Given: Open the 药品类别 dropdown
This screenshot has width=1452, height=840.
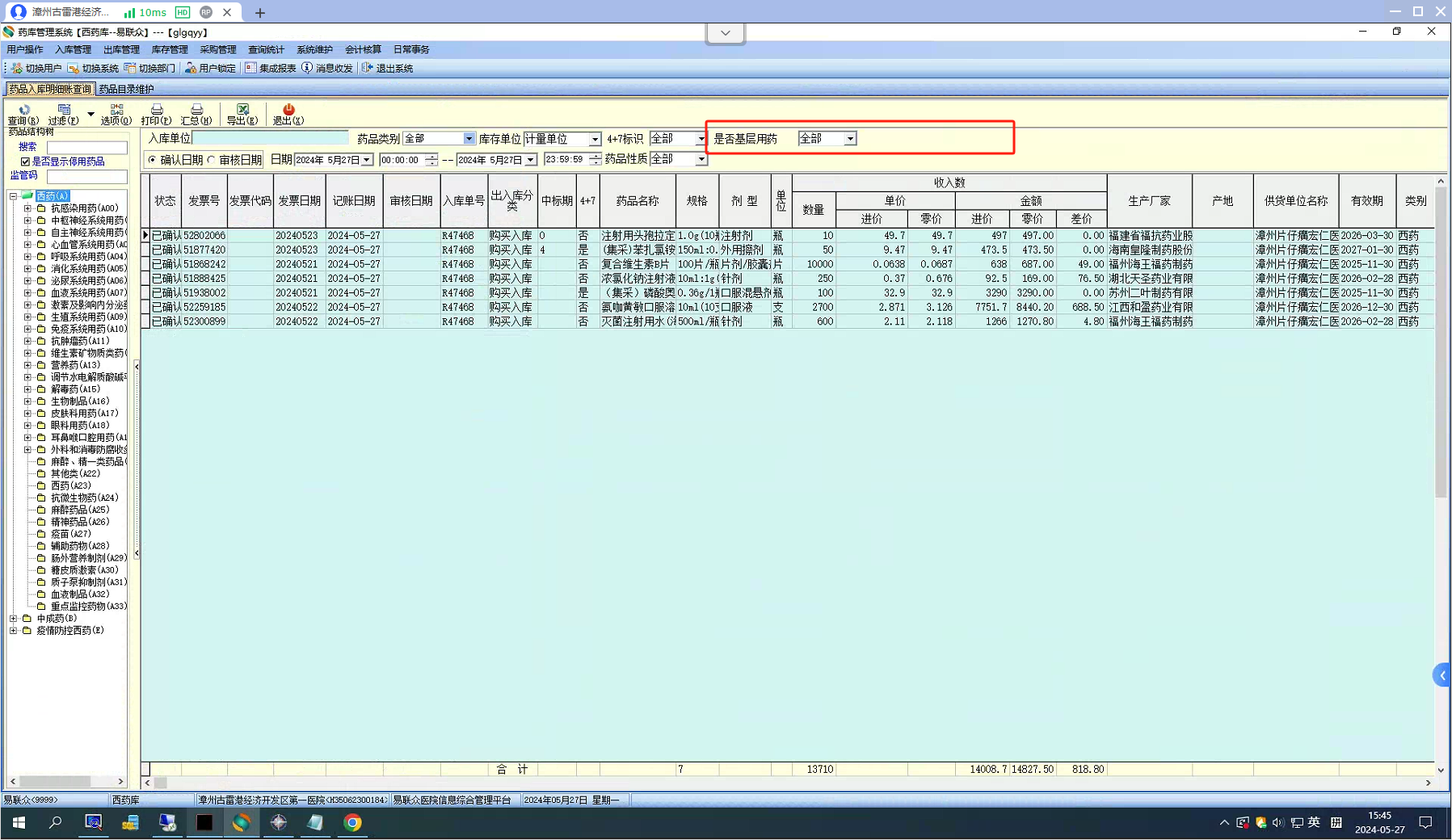Looking at the screenshot, I should 469,139.
